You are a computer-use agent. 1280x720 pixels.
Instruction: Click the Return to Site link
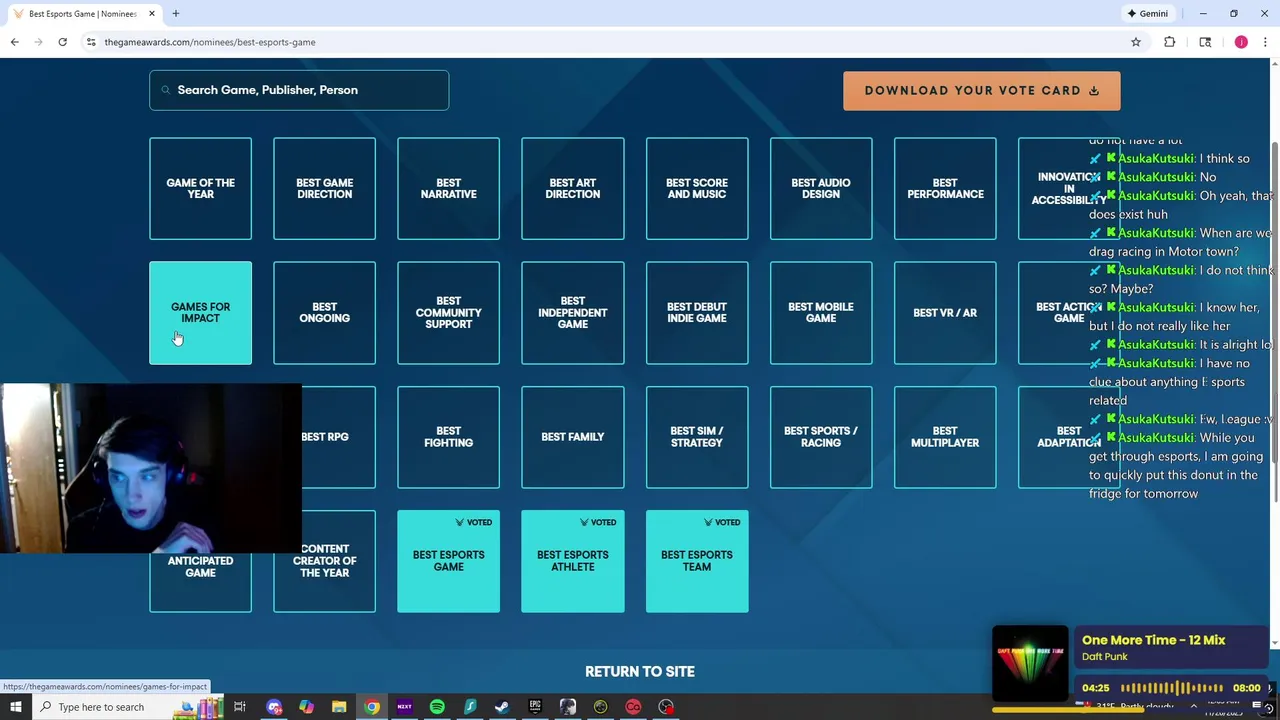[x=640, y=671]
